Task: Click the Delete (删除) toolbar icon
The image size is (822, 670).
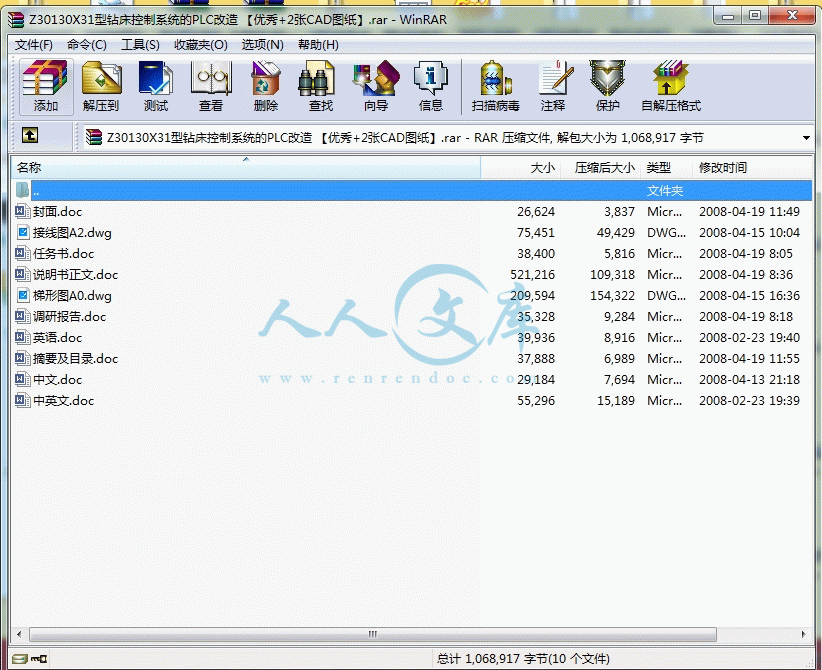Action: (x=266, y=87)
